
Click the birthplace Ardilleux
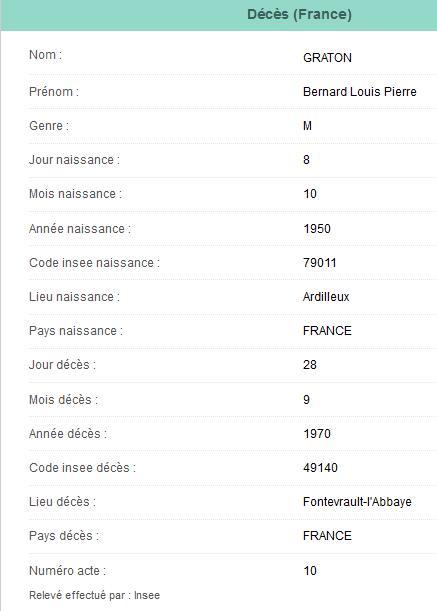[x=326, y=297]
